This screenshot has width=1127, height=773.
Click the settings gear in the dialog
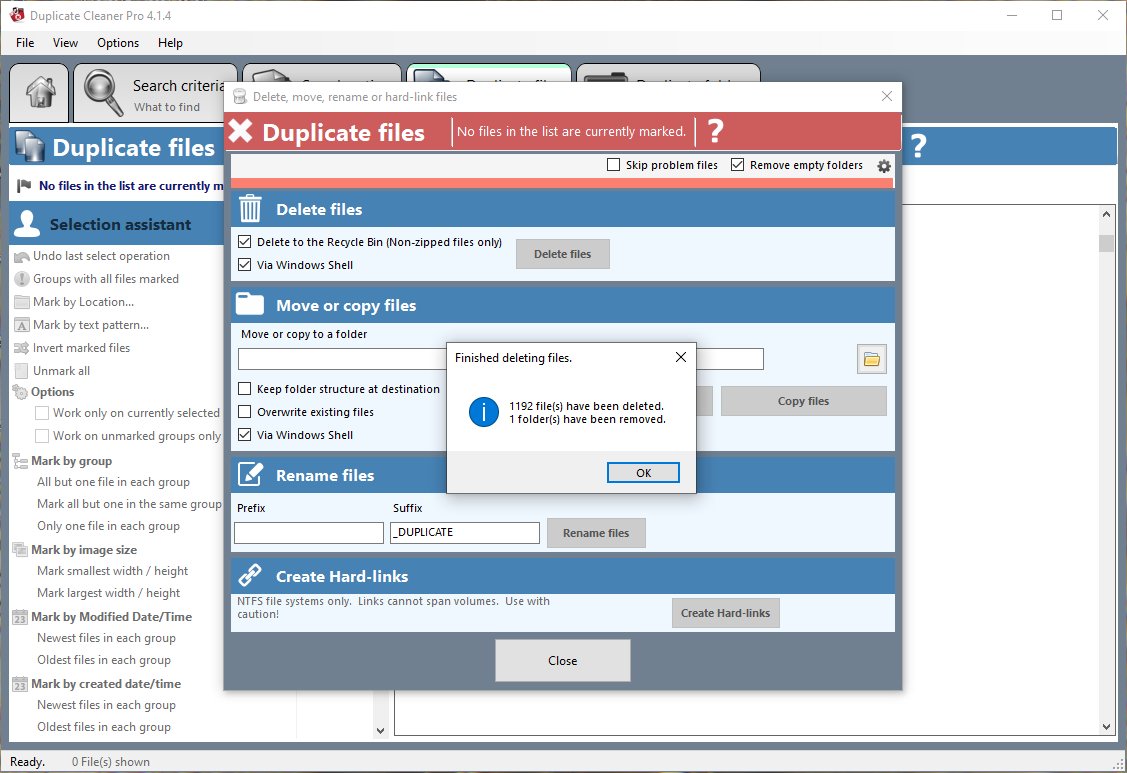coord(883,166)
